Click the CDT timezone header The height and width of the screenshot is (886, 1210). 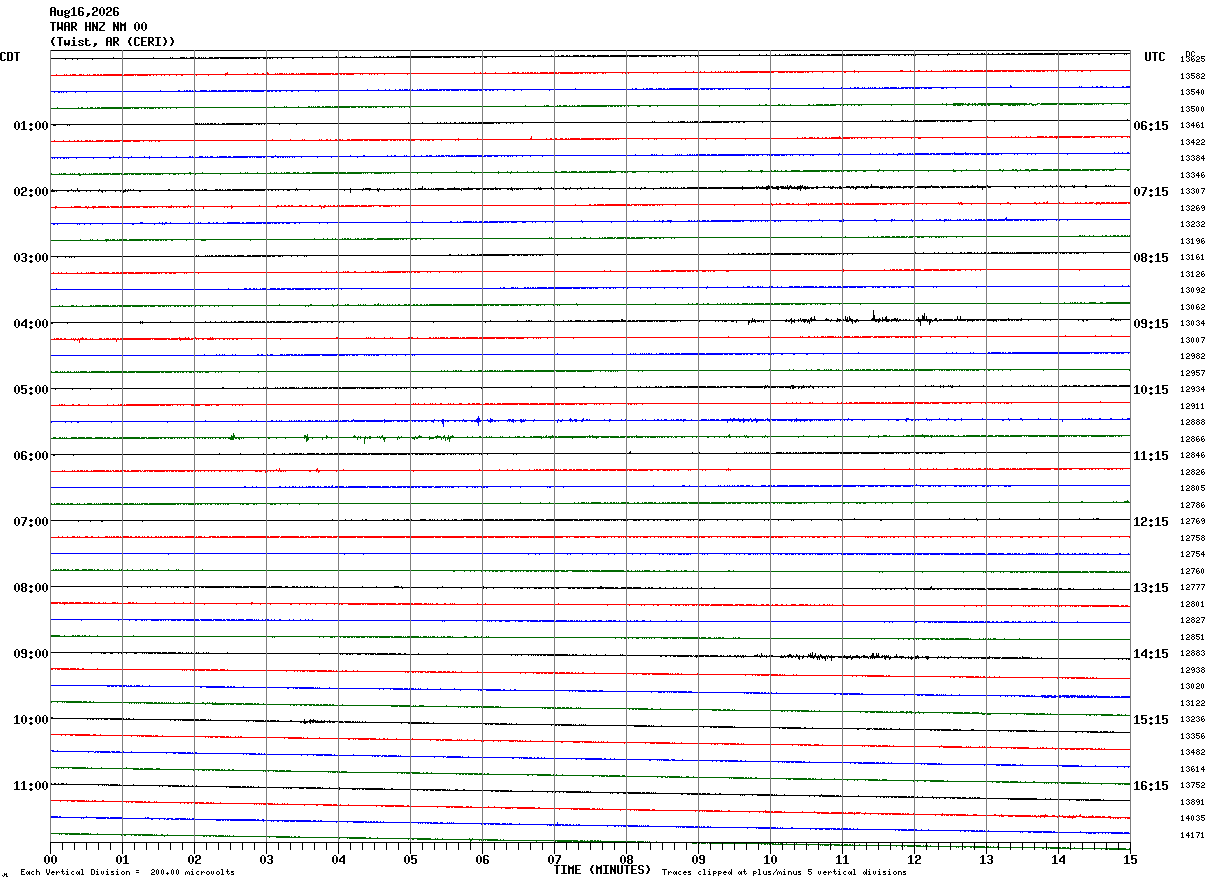coord(10,57)
